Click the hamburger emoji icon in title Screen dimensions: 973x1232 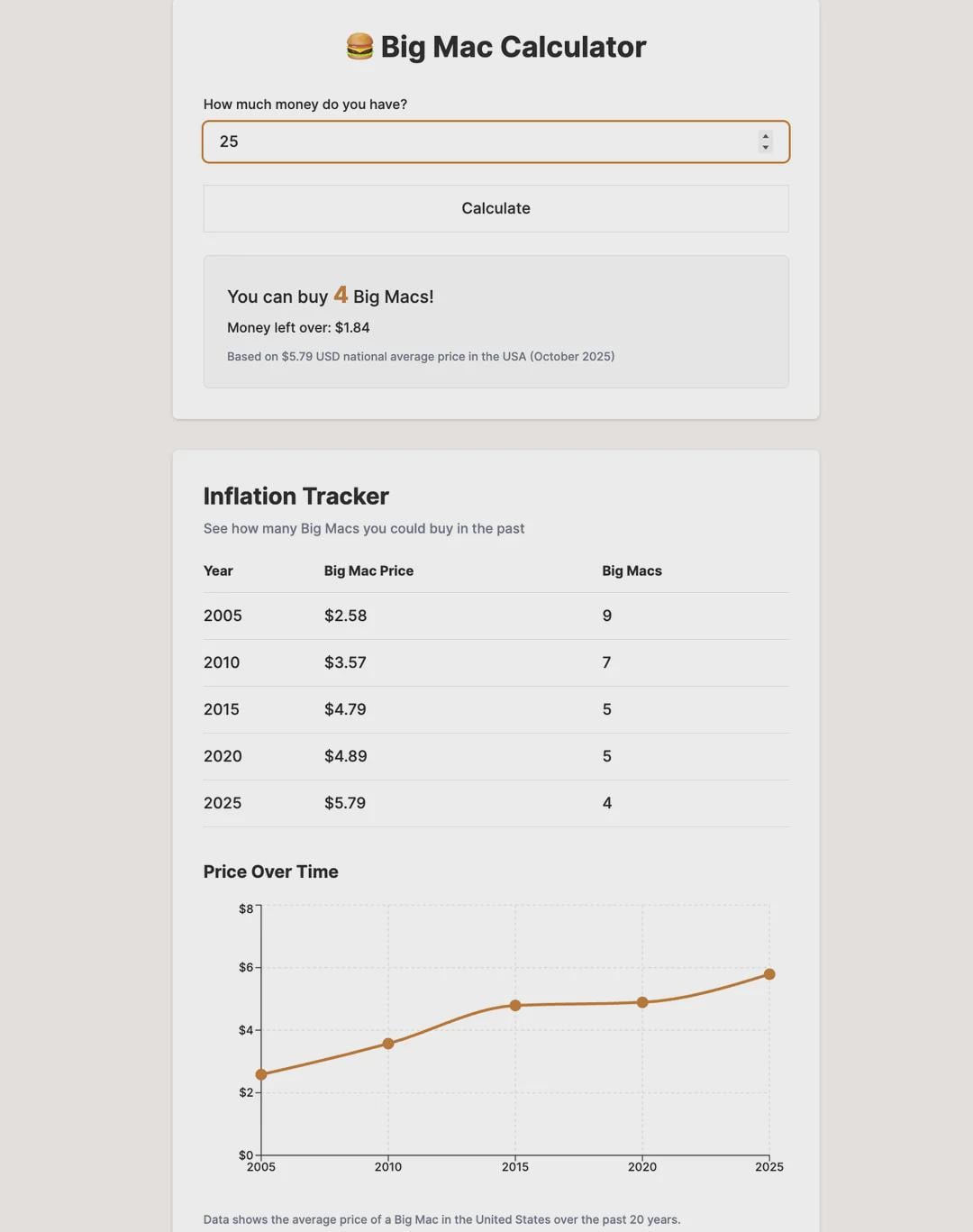coord(359,47)
